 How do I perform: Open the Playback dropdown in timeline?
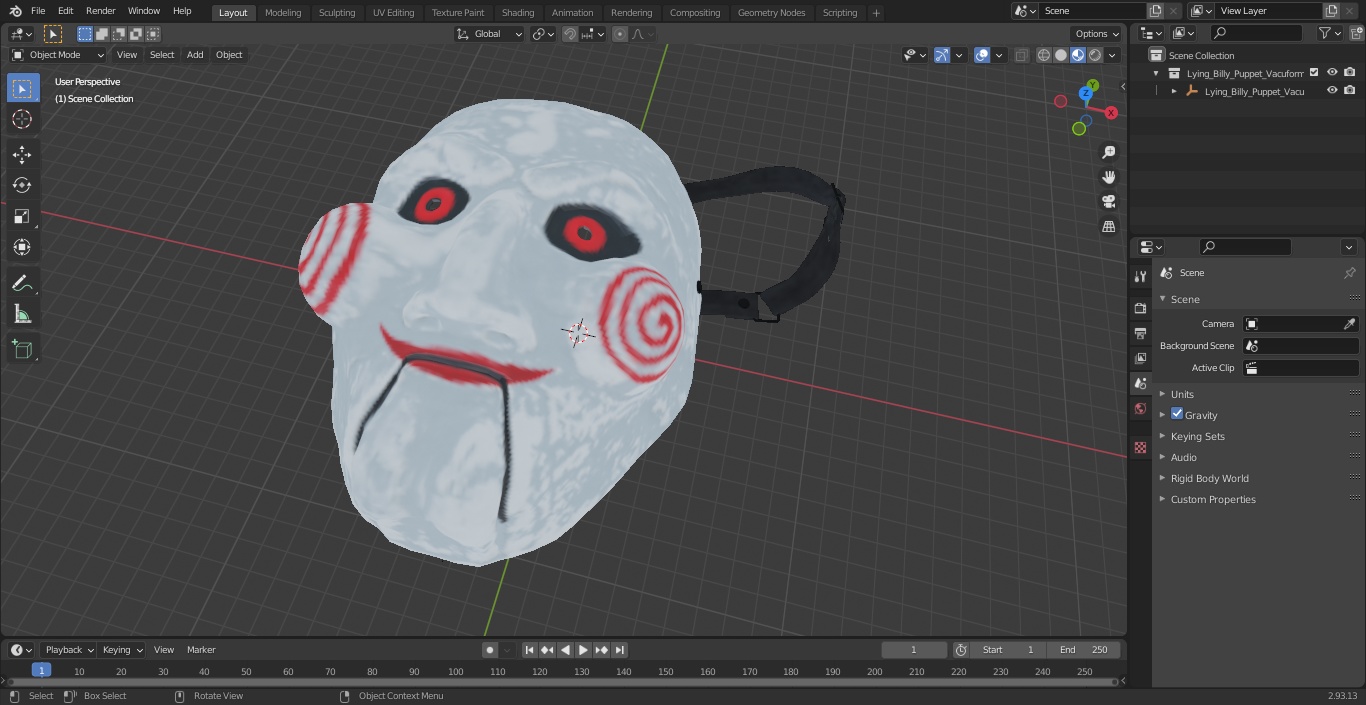click(70, 650)
